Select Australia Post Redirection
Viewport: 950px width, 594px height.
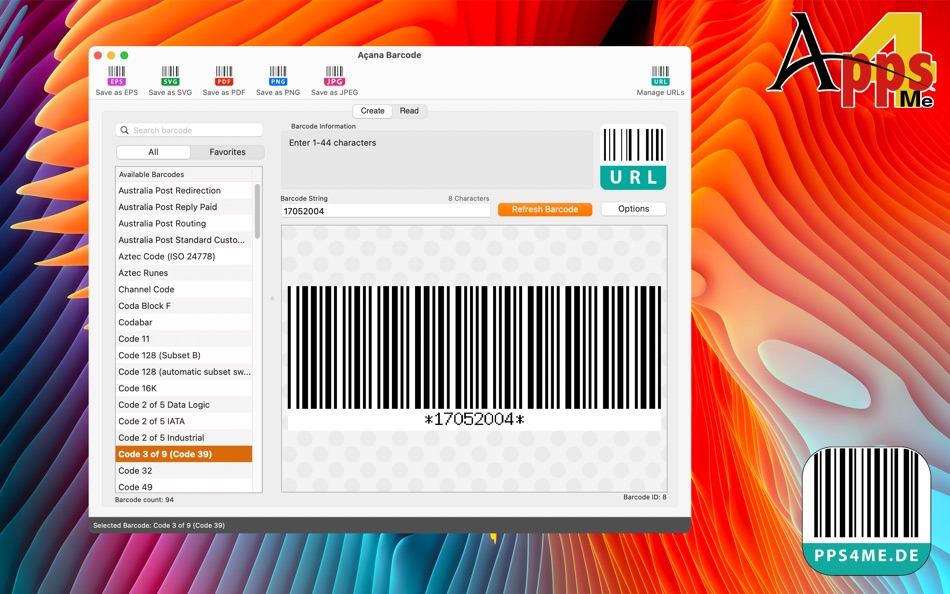pyautogui.click(x=184, y=190)
